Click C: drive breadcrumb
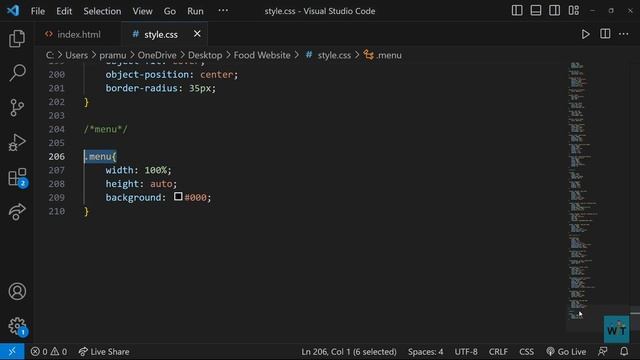Image resolution: width=640 pixels, height=360 pixels. (x=50, y=55)
